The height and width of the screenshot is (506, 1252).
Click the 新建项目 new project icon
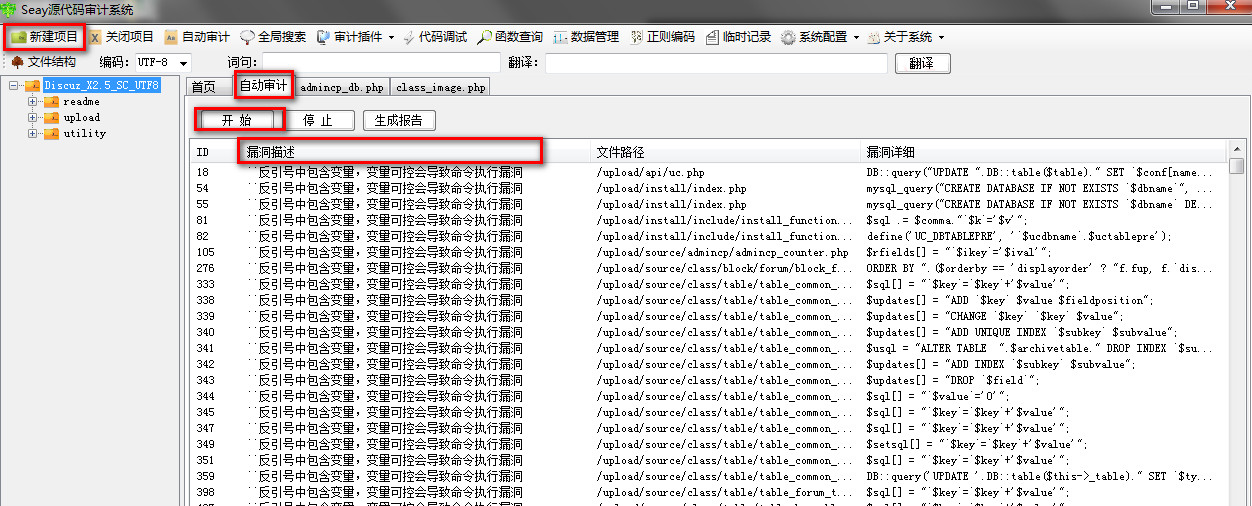(18, 37)
